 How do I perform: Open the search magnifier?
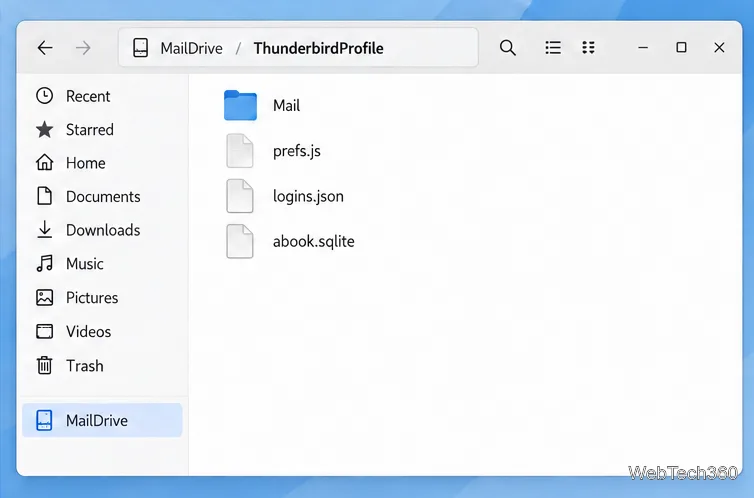(508, 48)
